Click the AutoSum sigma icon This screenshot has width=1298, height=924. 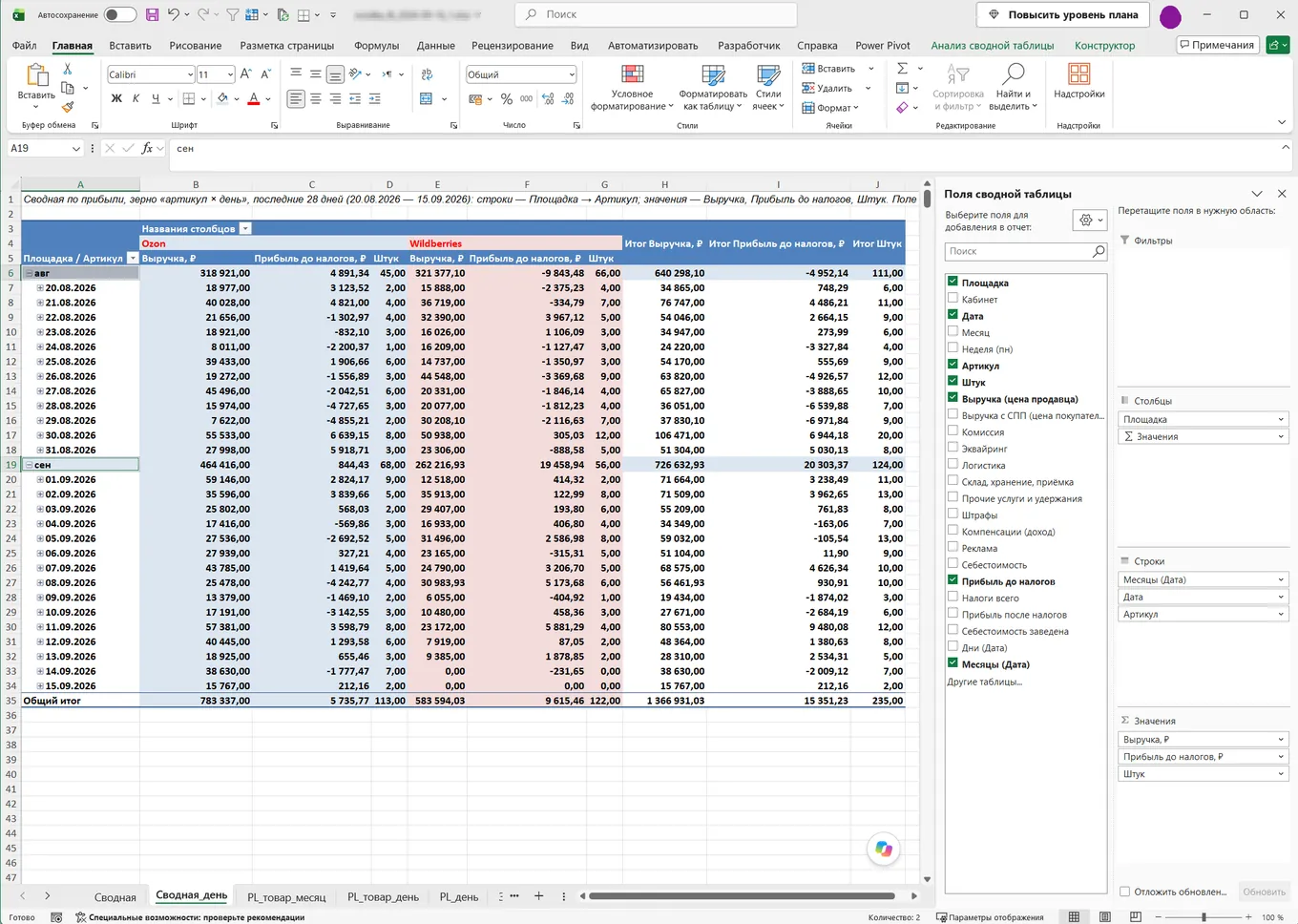point(903,69)
